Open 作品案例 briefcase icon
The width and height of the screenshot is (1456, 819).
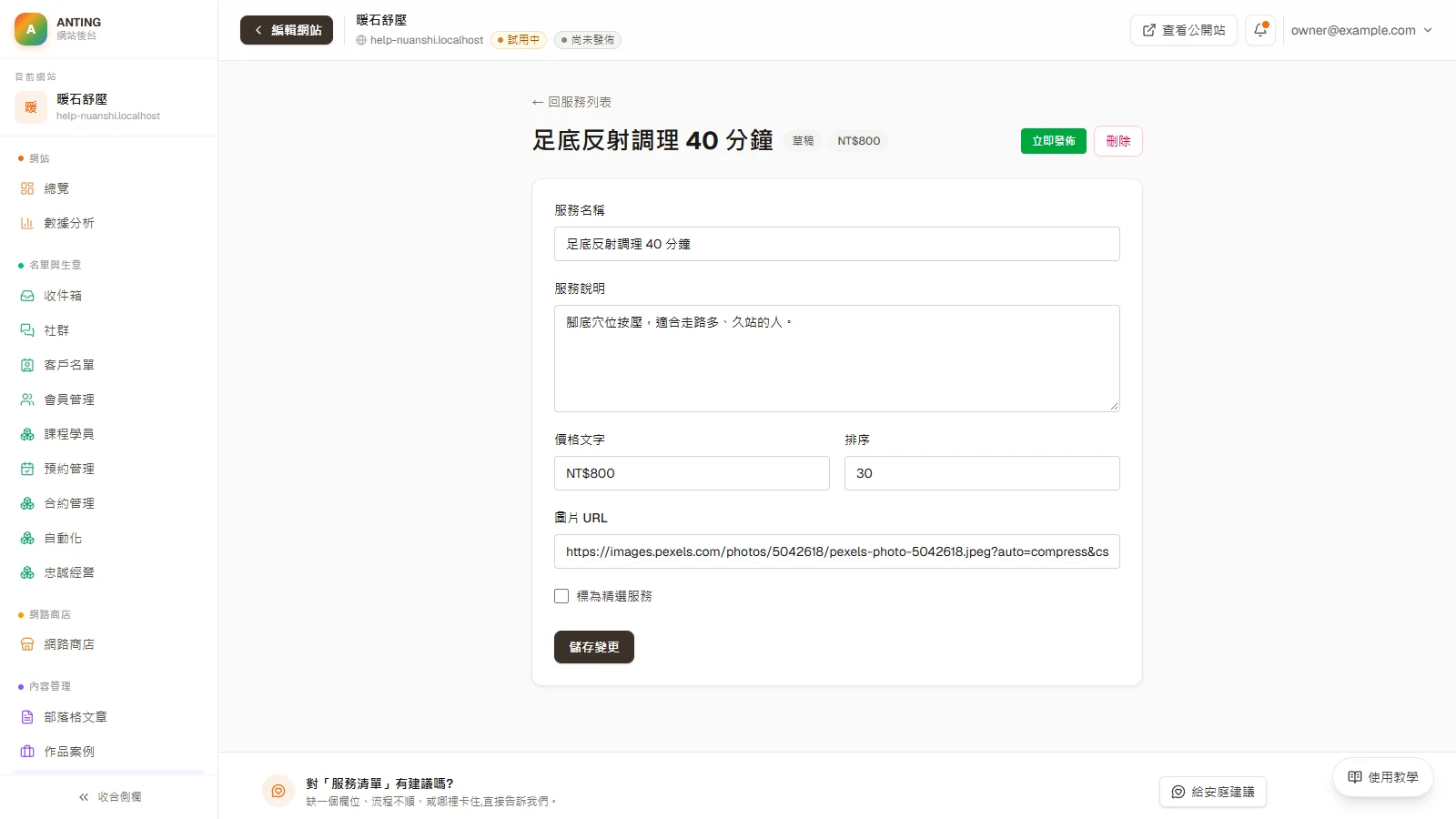27,752
